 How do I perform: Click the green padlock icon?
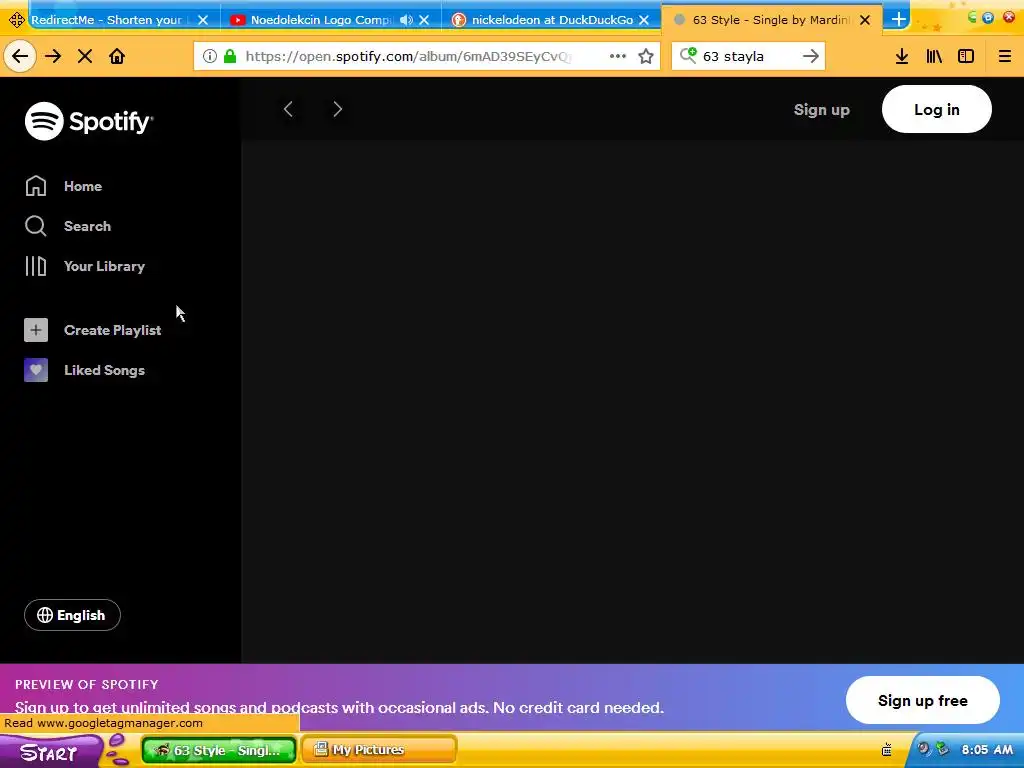pos(230,56)
